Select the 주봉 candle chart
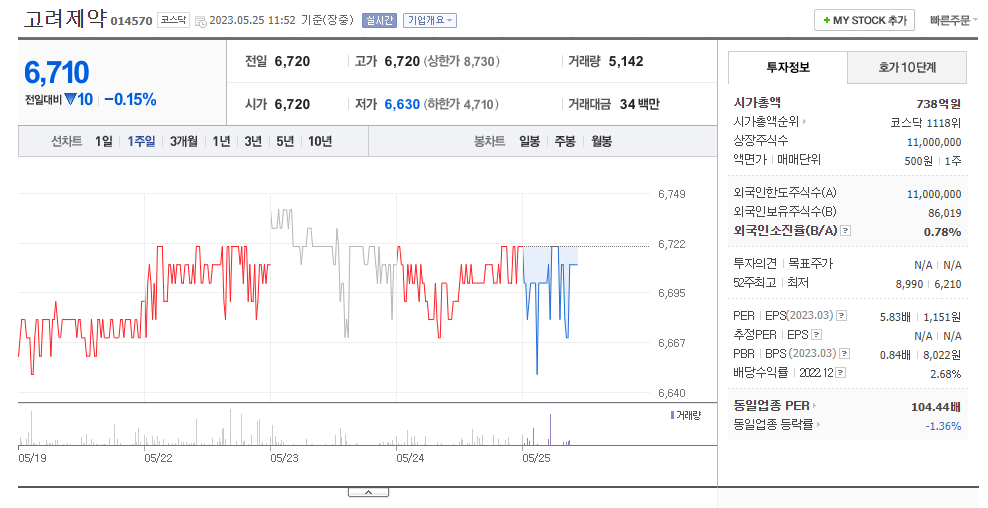988x508 pixels. (x=565, y=141)
